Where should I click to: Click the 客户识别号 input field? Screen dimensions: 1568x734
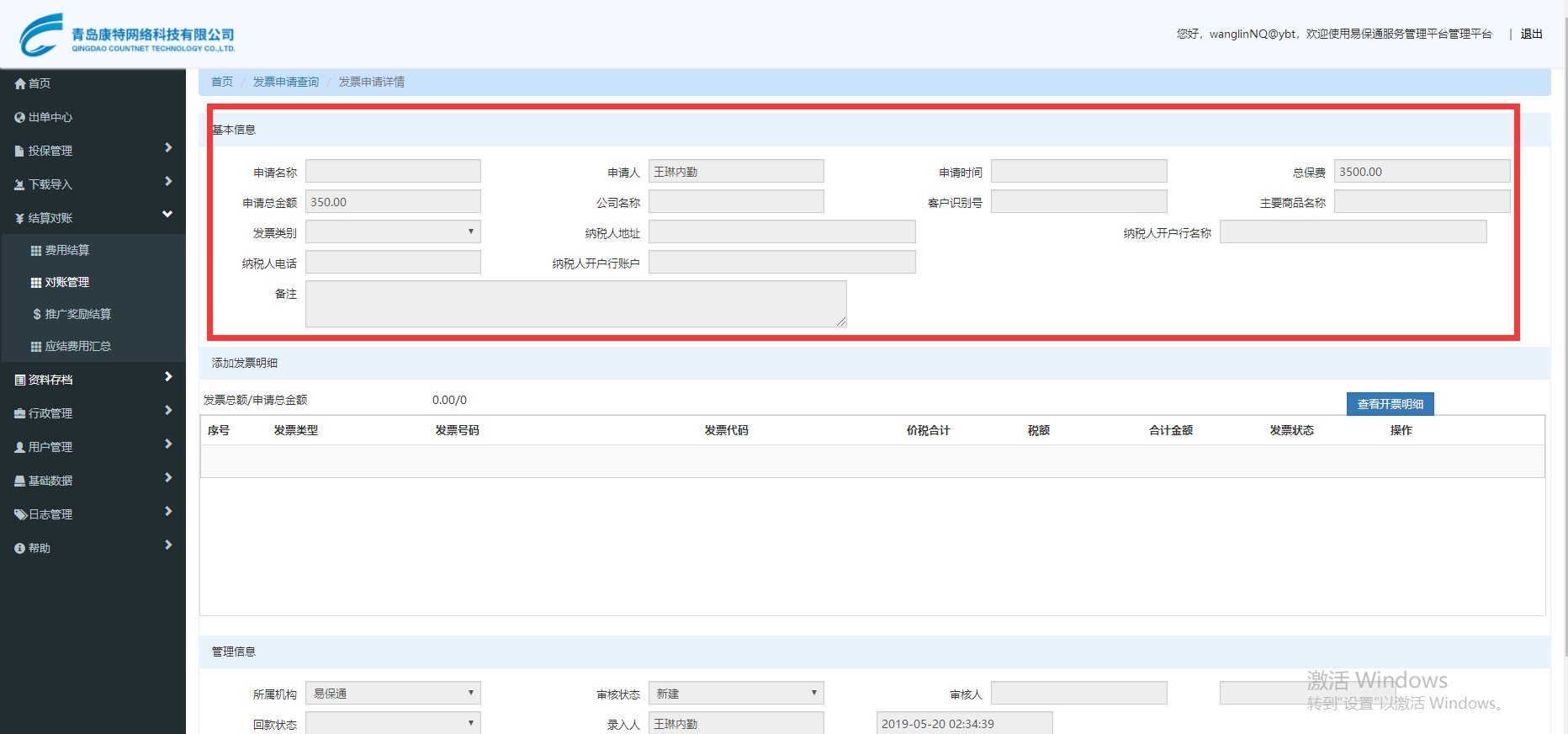pos(1079,201)
